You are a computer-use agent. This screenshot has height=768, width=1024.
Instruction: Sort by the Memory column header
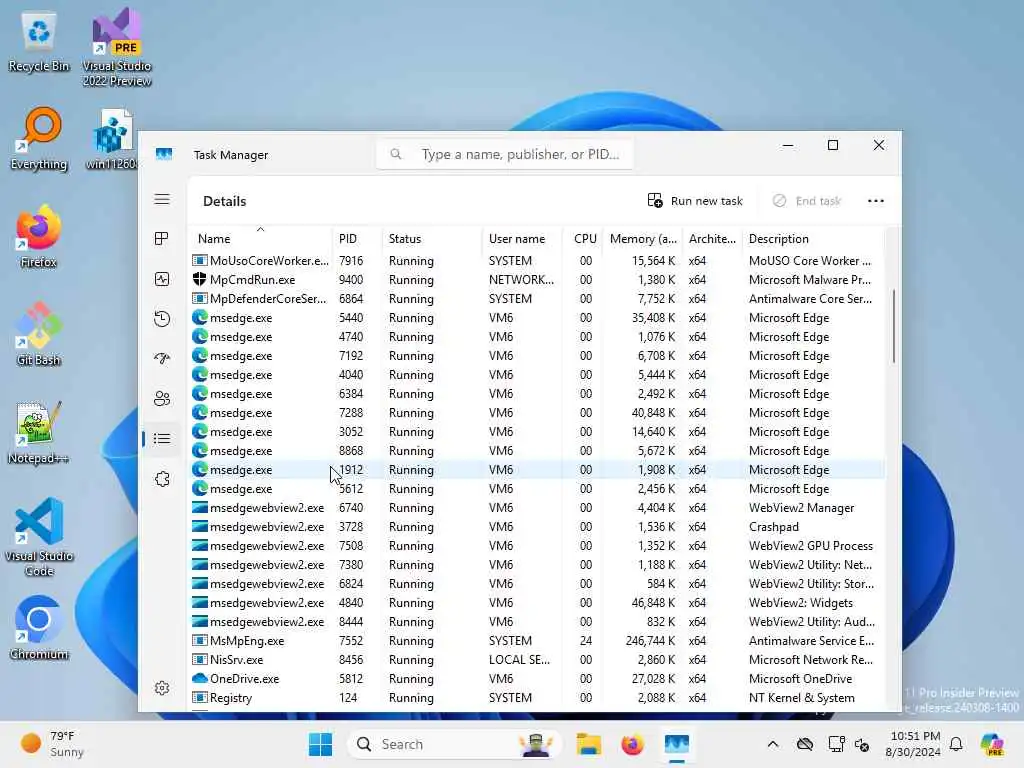[x=643, y=238]
